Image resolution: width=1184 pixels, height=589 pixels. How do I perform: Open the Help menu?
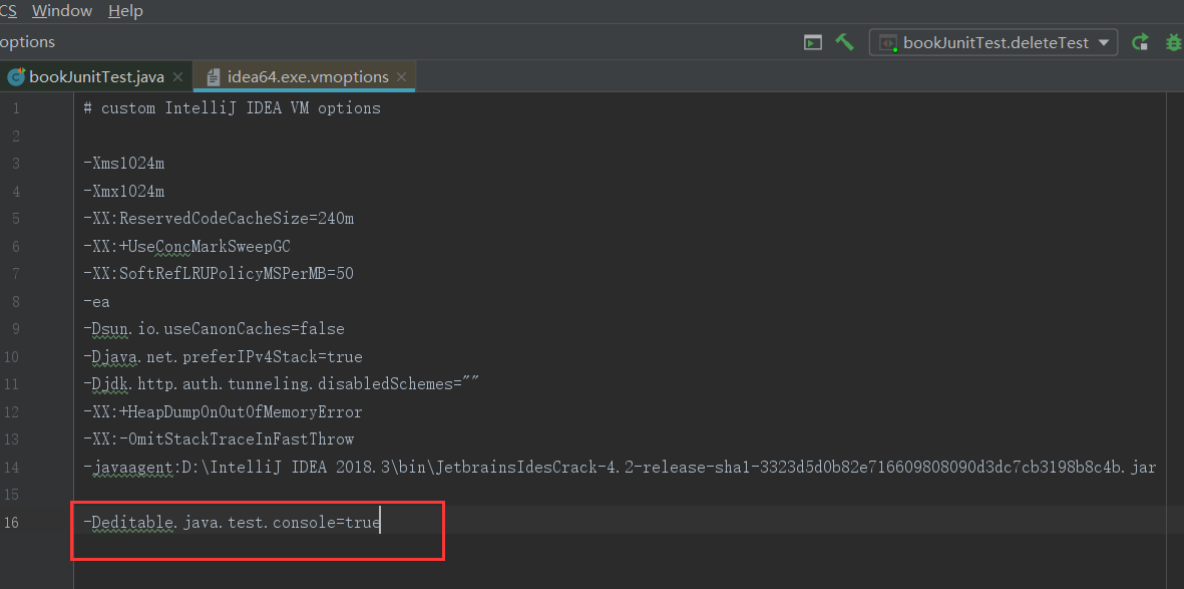[x=125, y=11]
